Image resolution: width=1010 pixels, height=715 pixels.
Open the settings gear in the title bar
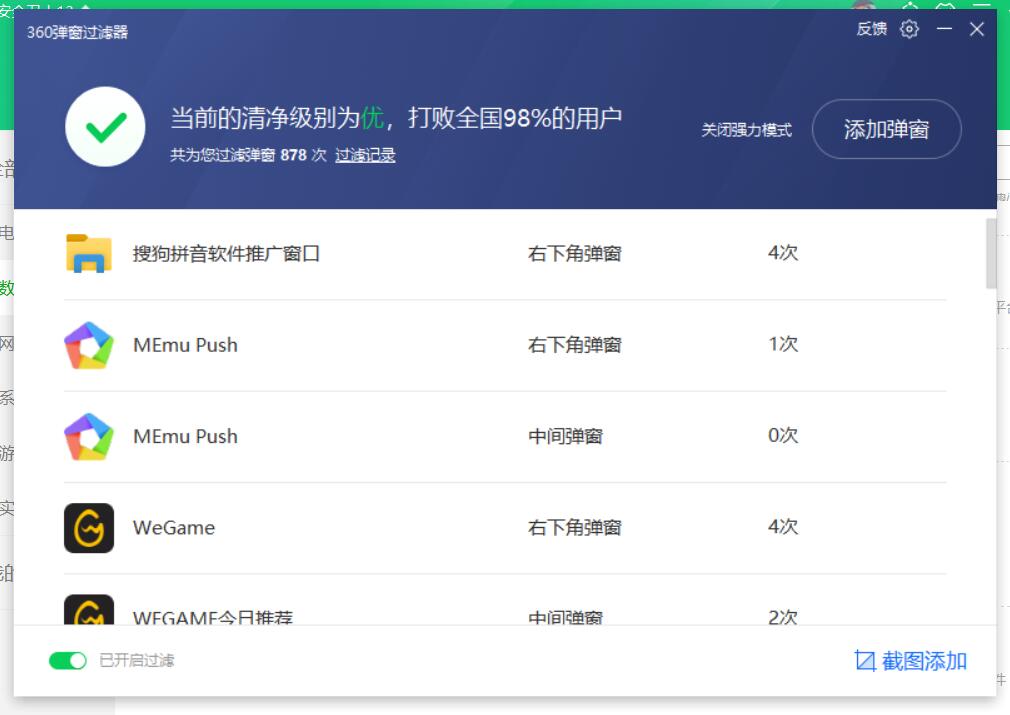coord(909,29)
